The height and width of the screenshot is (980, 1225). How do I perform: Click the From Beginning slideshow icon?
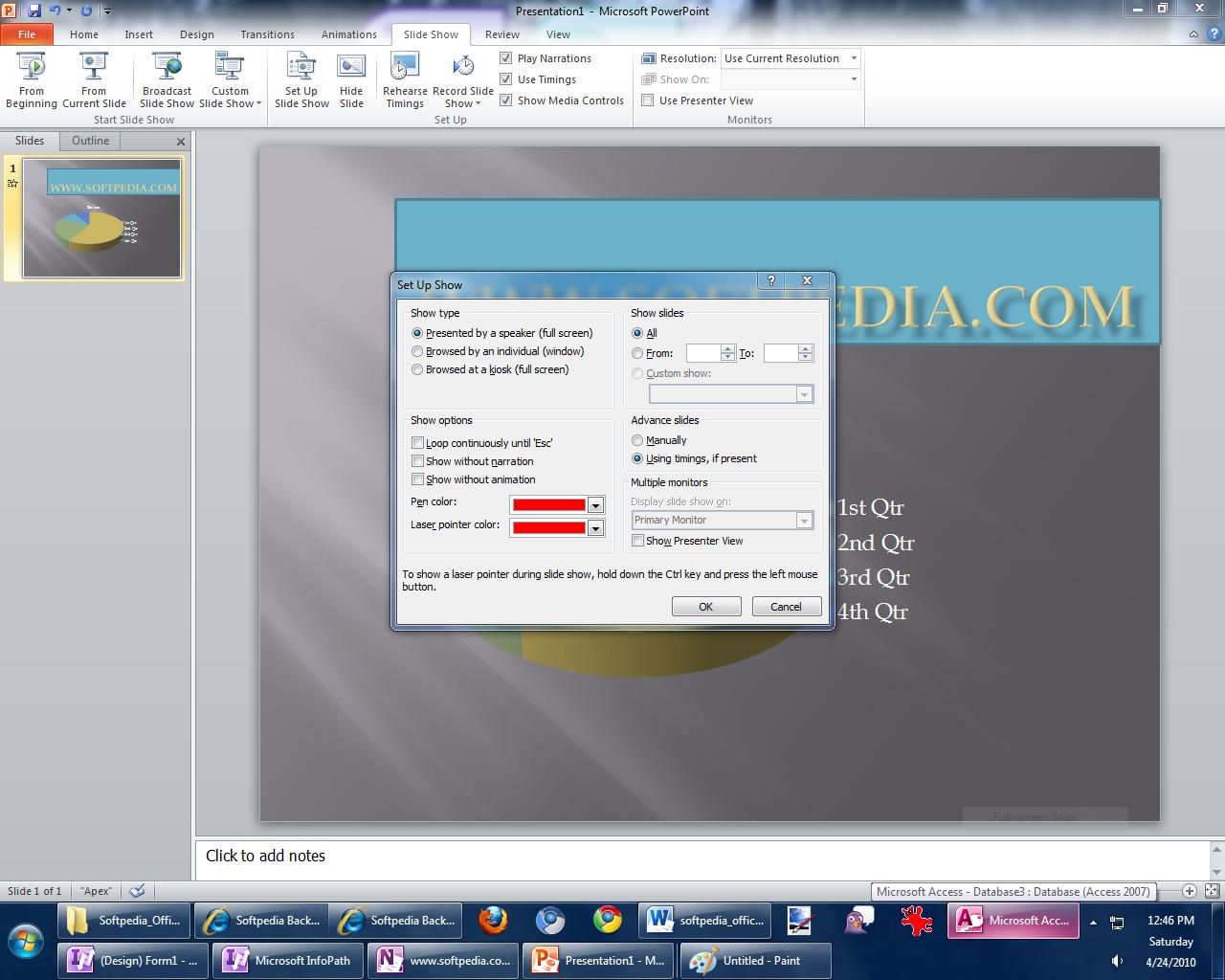click(x=32, y=67)
